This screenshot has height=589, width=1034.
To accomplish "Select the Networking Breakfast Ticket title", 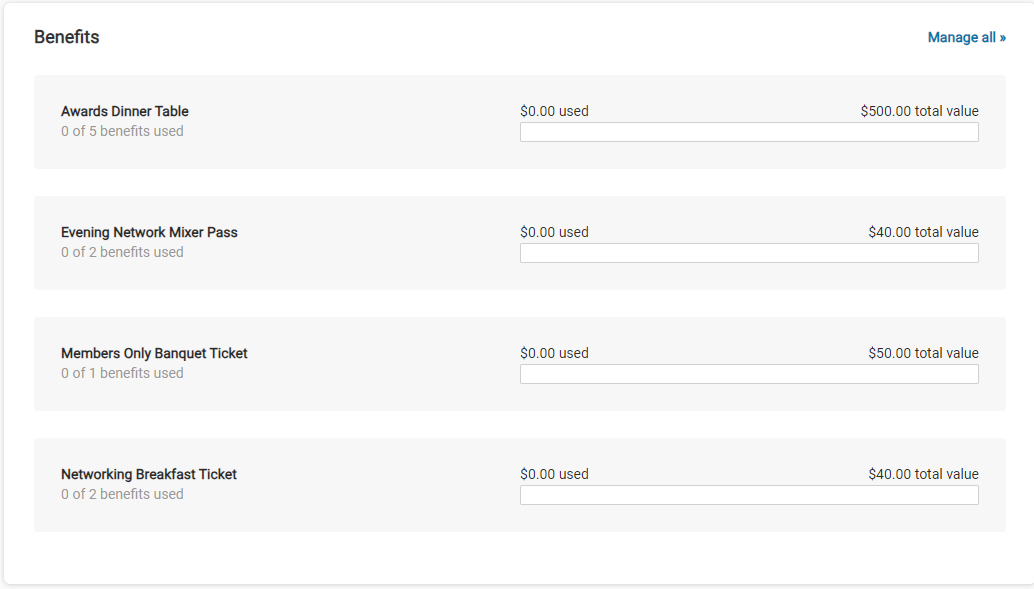I will pyautogui.click(x=149, y=475).
